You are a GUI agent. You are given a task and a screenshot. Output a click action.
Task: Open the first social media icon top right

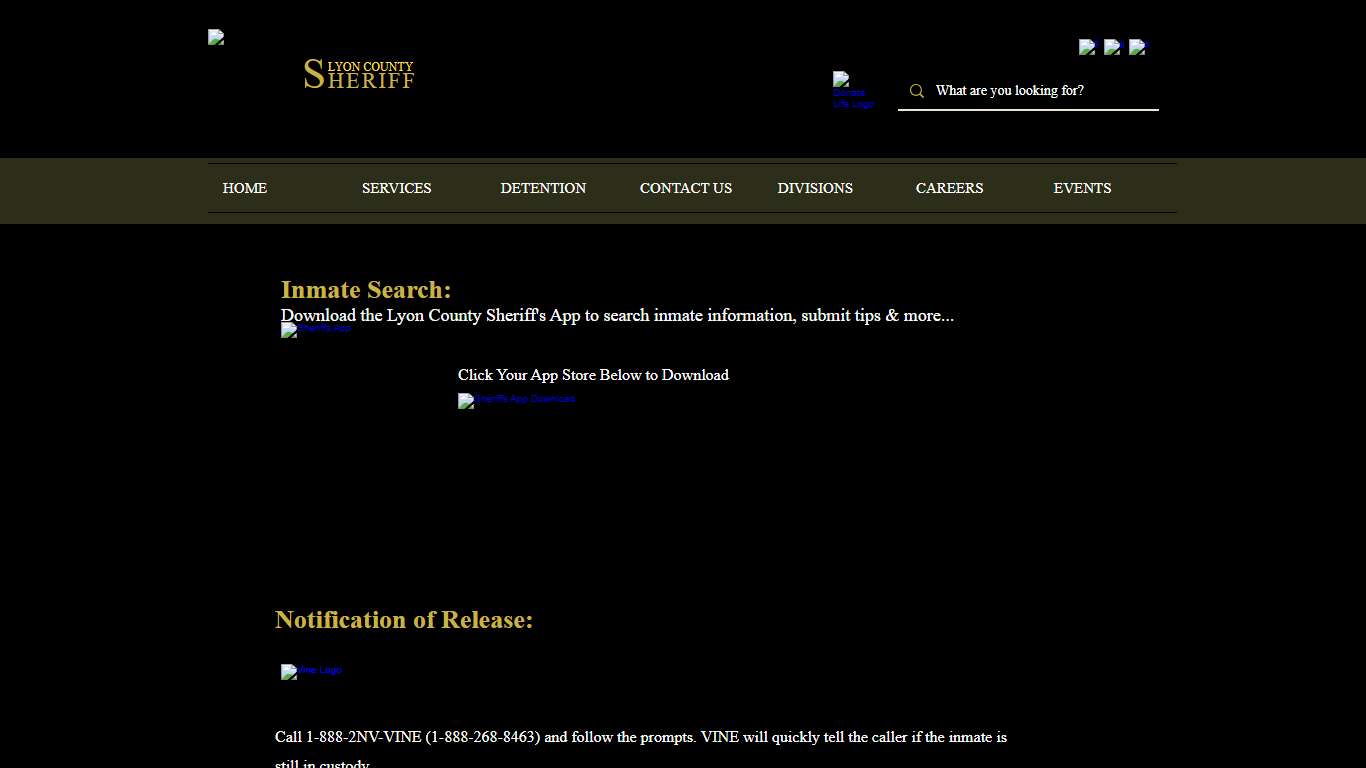[x=1087, y=46]
